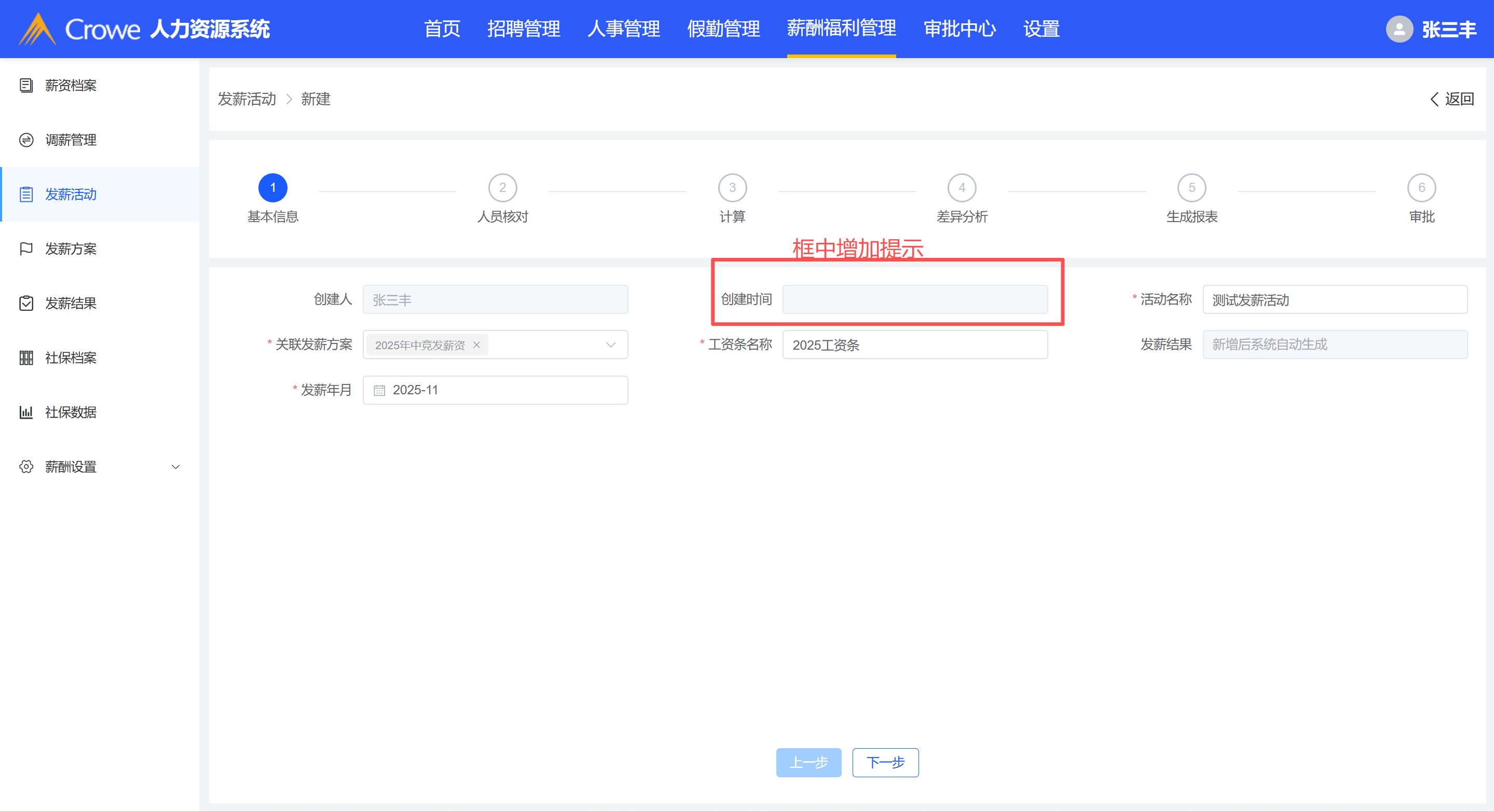Remove the 2025年中竞发薪资 tag
Viewport: 1494px width, 812px height.
click(x=477, y=345)
